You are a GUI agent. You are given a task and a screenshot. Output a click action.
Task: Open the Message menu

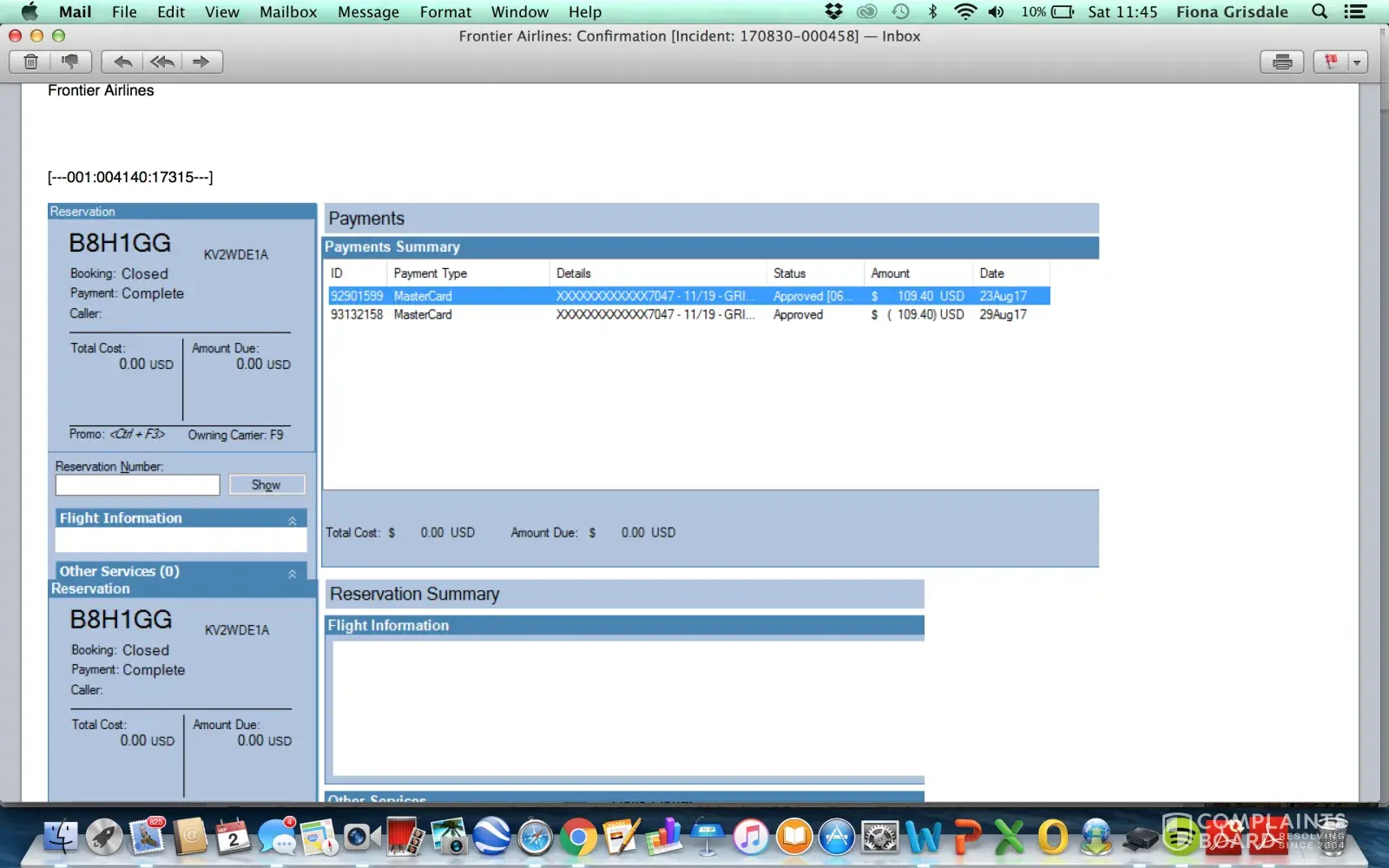(x=368, y=12)
